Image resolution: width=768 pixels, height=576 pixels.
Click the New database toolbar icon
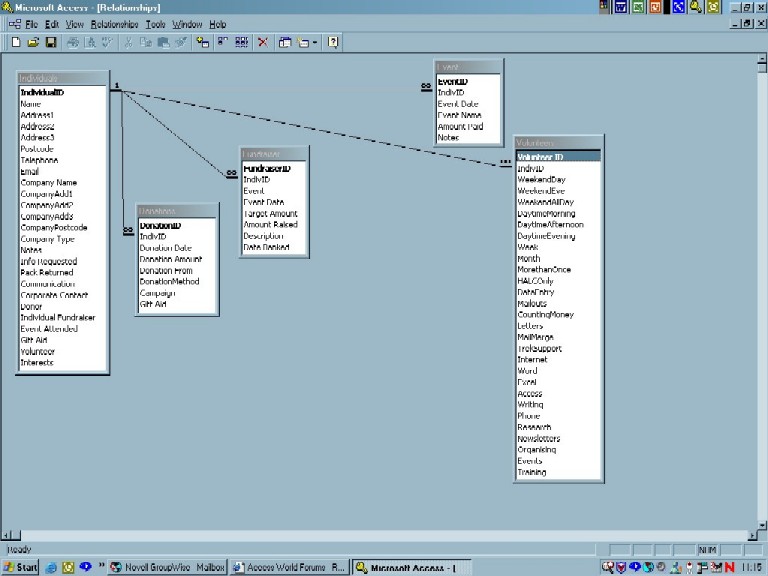tap(16, 42)
